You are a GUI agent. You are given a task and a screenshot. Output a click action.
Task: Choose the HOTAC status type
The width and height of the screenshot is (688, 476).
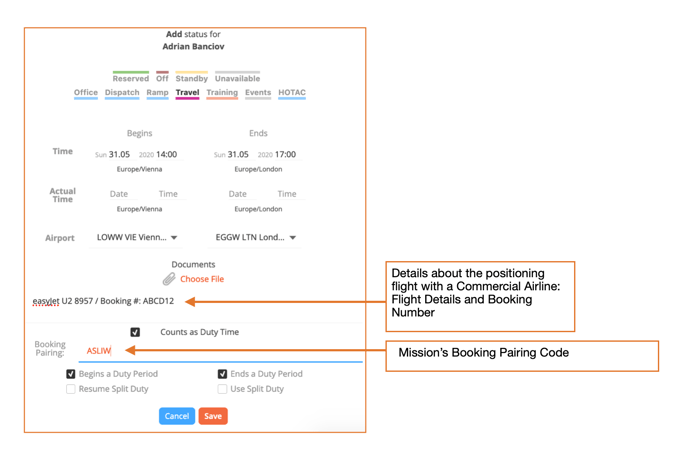[292, 93]
